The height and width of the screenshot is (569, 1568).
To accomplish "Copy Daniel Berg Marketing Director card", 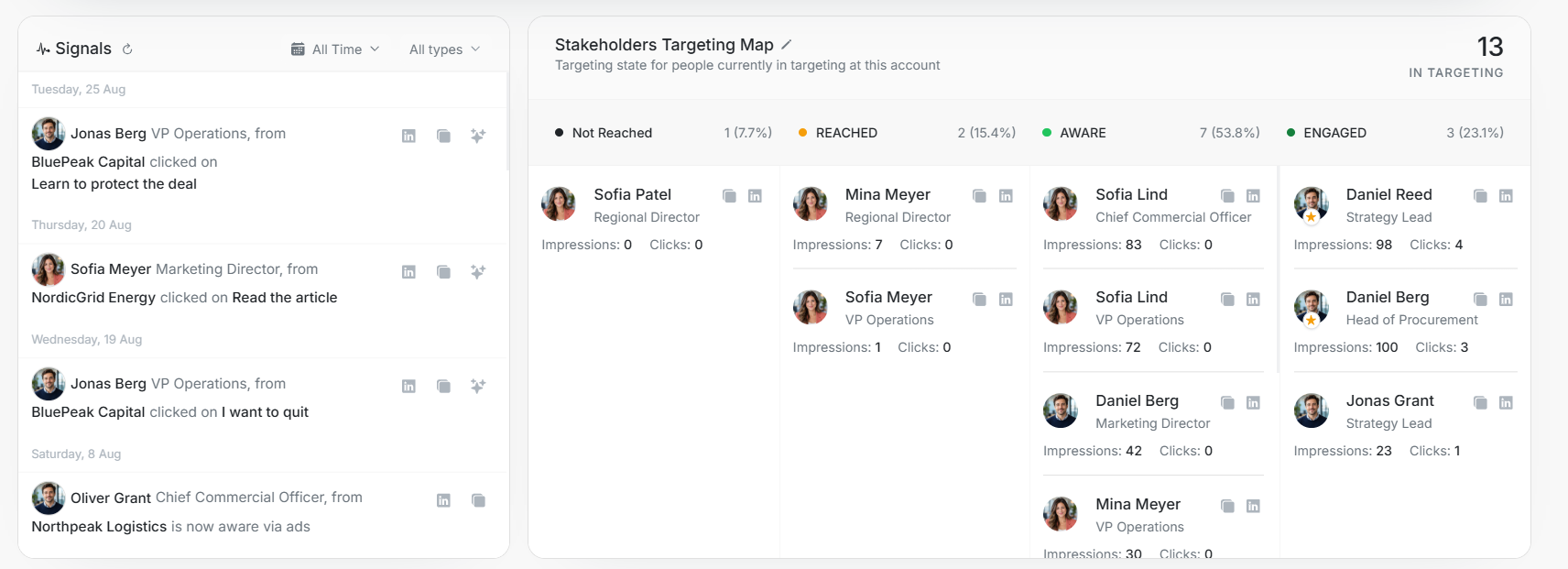I will (1227, 403).
